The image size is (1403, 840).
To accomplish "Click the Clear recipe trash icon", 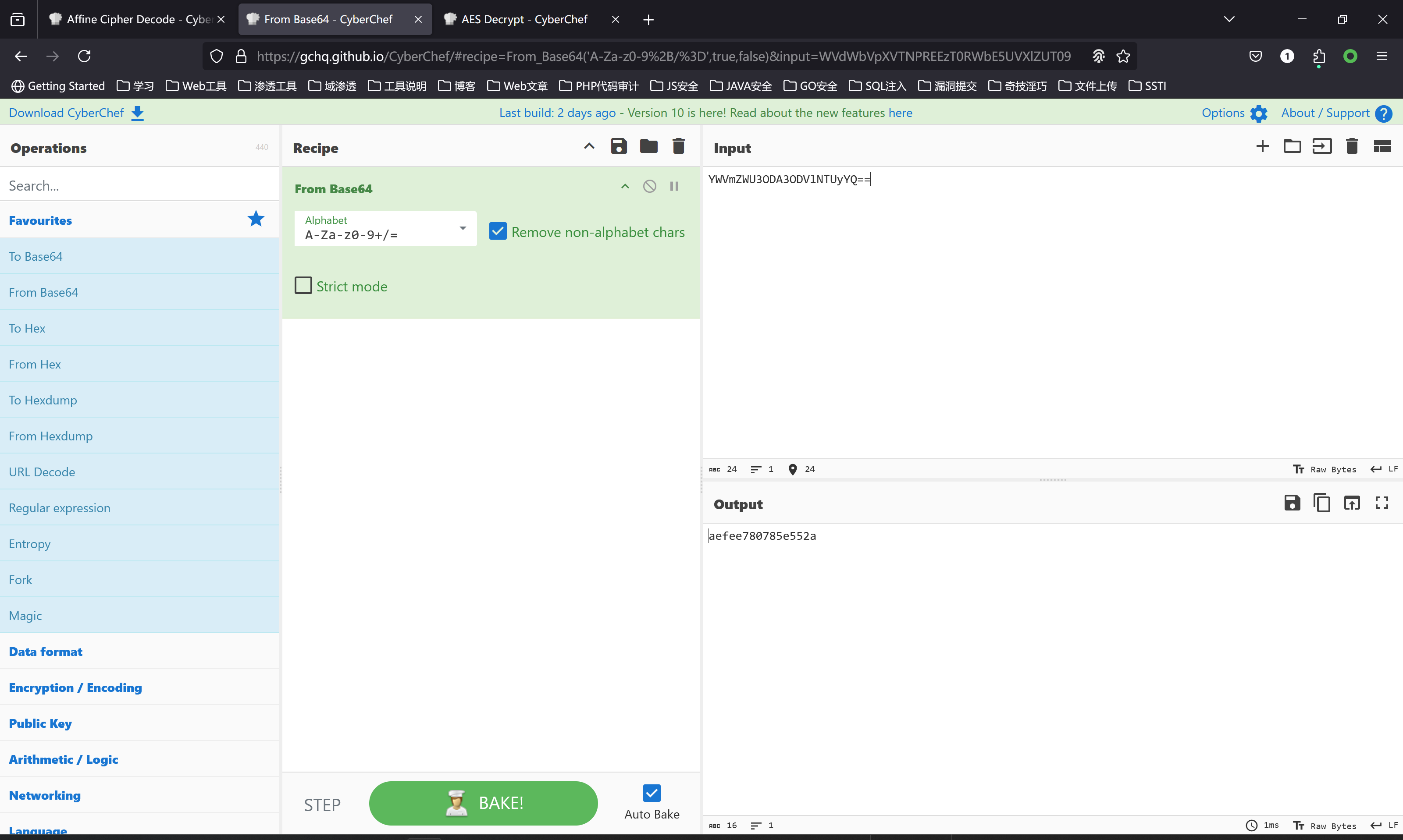I will tap(678, 147).
